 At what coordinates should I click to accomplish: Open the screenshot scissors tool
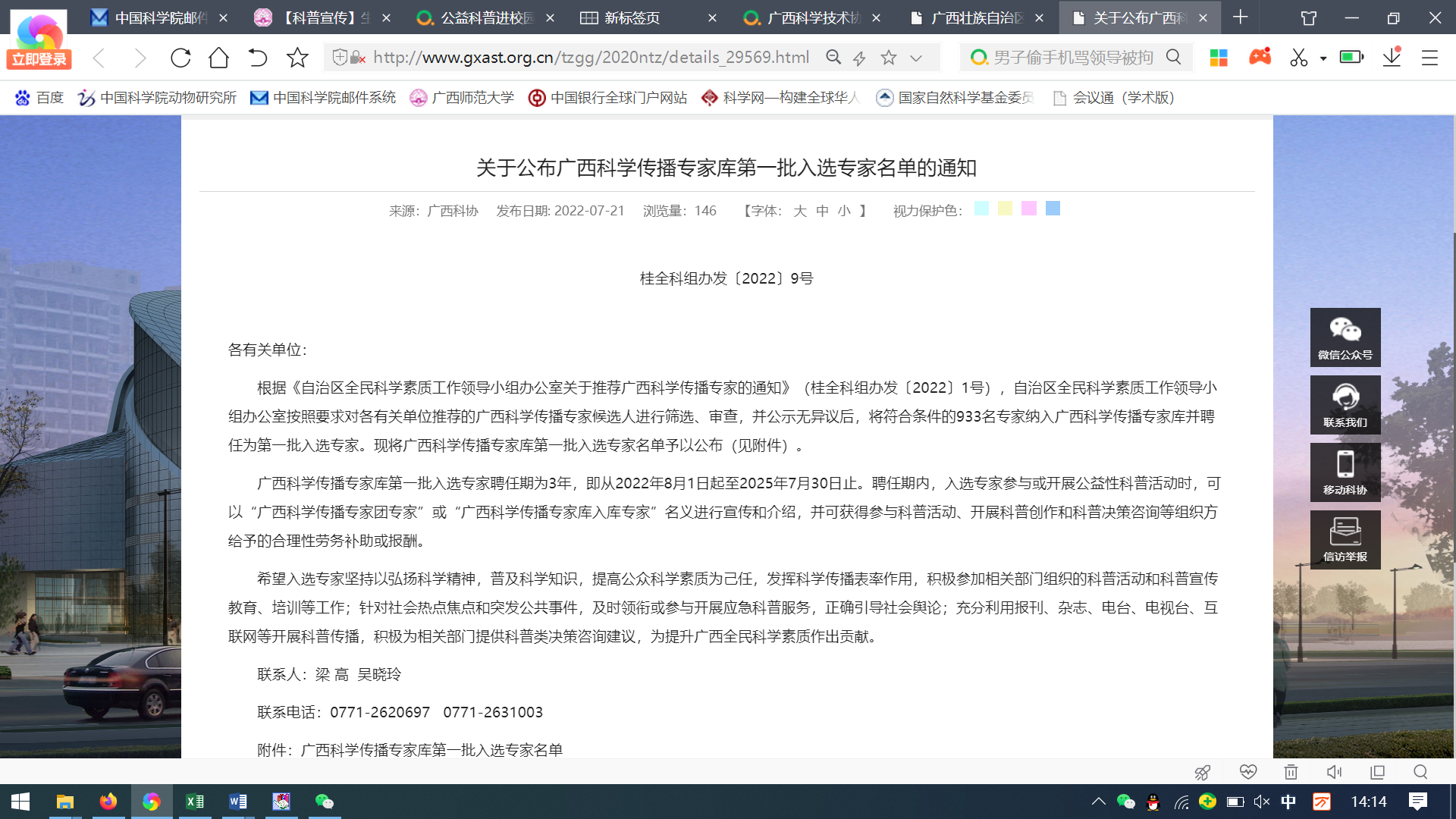tap(1298, 58)
